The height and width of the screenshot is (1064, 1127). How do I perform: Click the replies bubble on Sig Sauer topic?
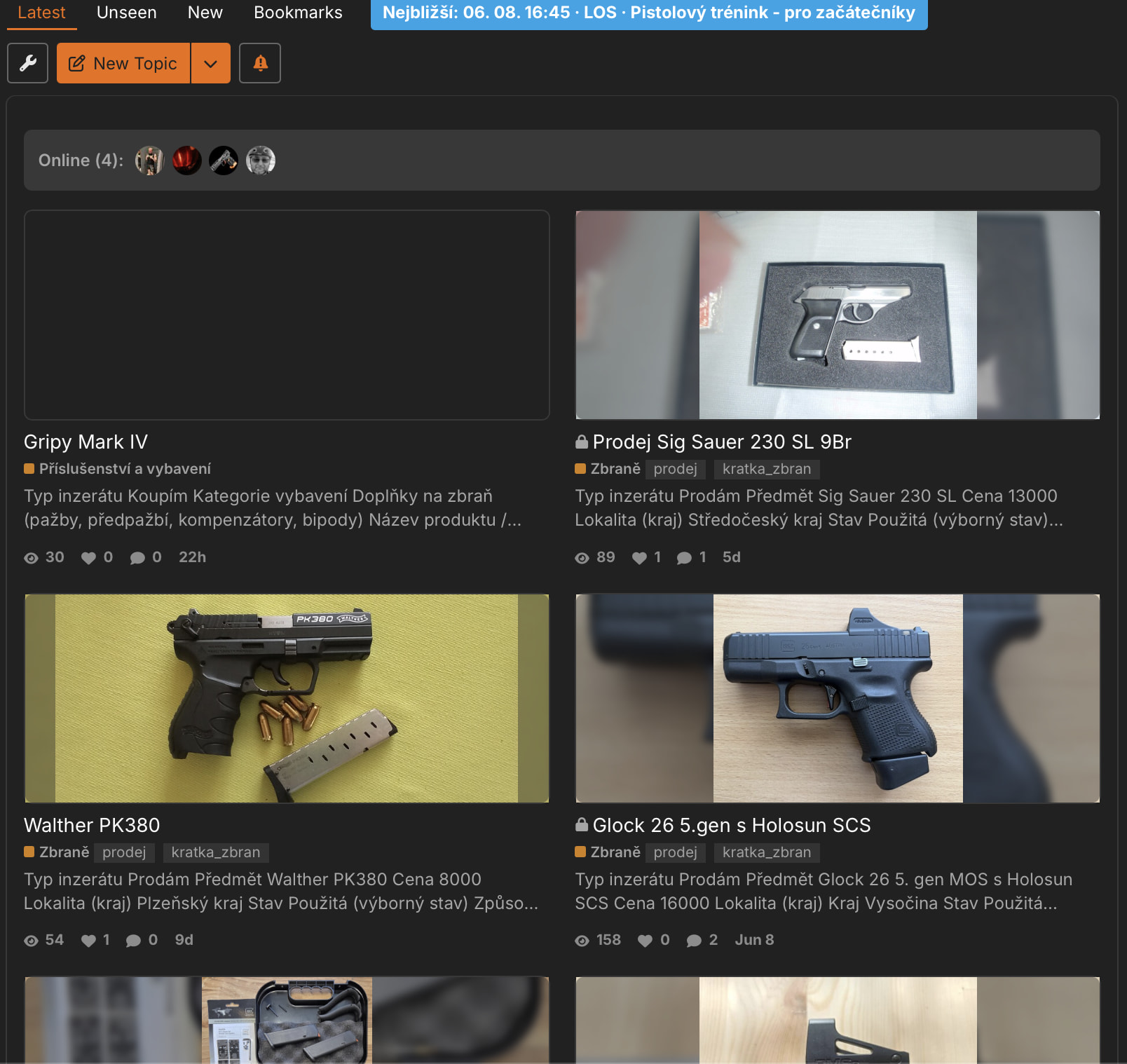(684, 558)
